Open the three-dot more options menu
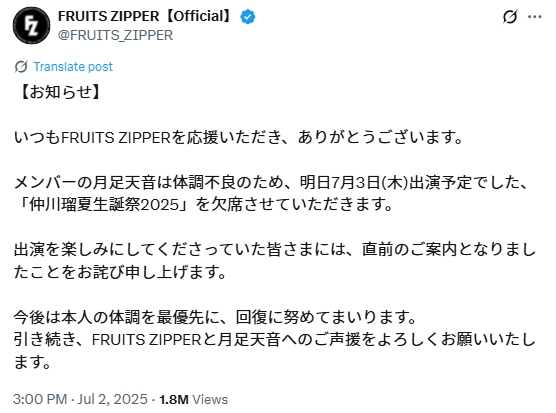Image resolution: width=556 pixels, height=413 pixels. click(x=534, y=17)
